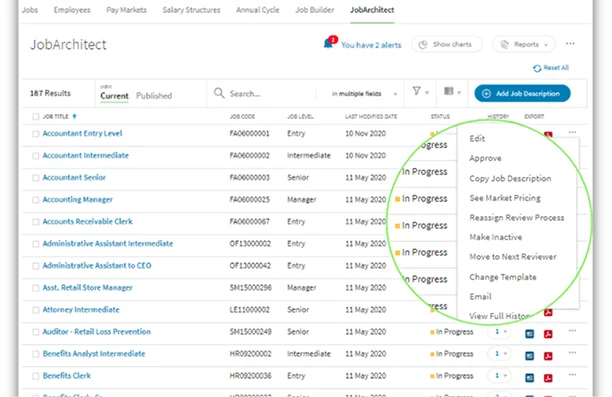Click the ellipsis for Accountant Entry Level

[572, 132]
